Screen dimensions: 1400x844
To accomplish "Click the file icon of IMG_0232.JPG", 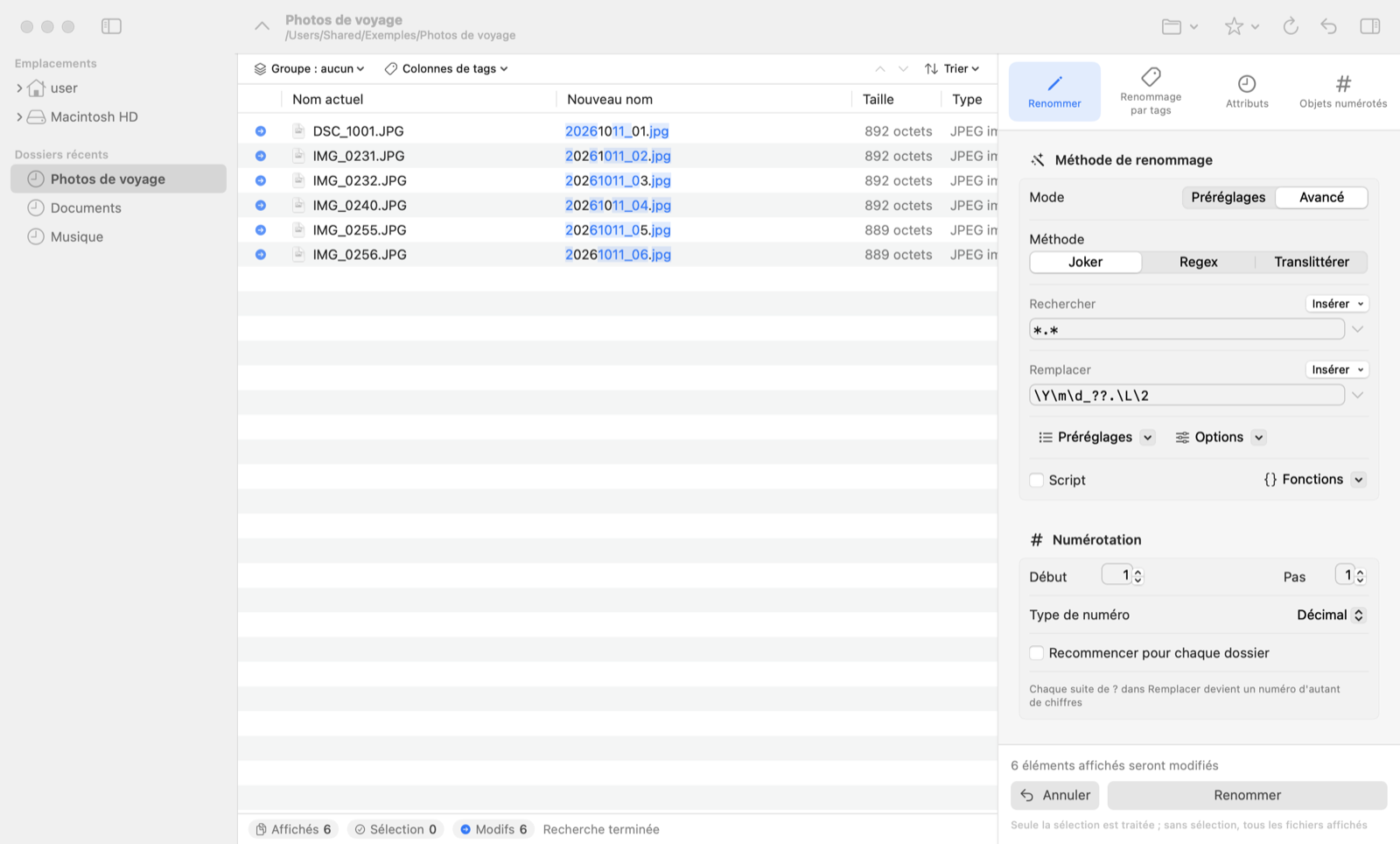I will (298, 180).
